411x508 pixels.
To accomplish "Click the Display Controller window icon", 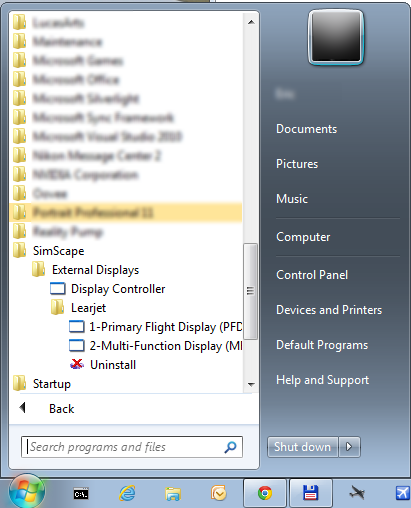I will (x=58, y=289).
